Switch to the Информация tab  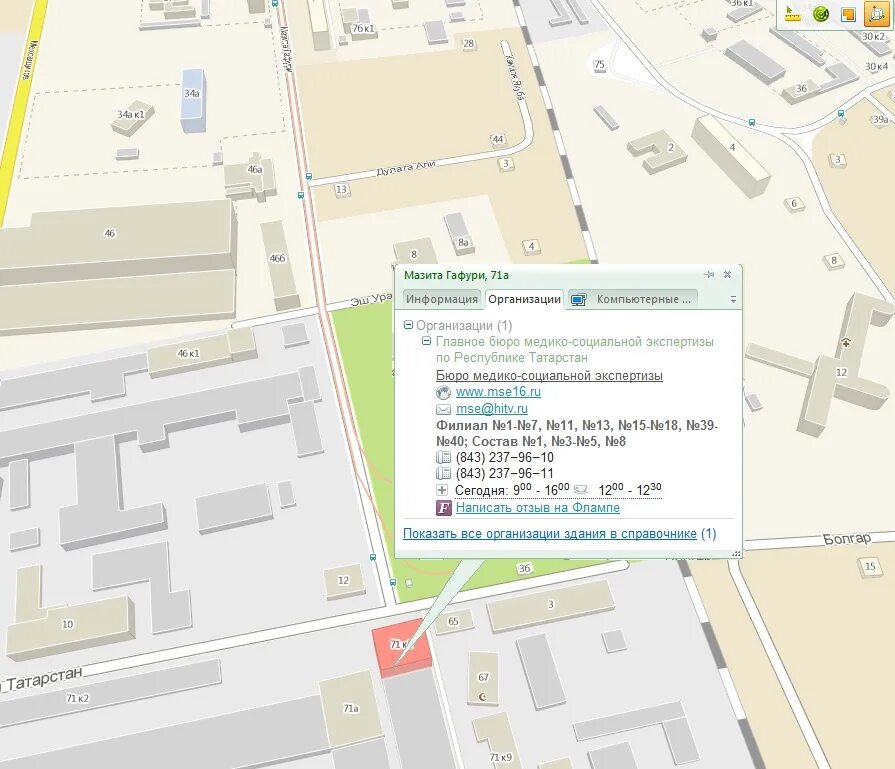pos(442,299)
